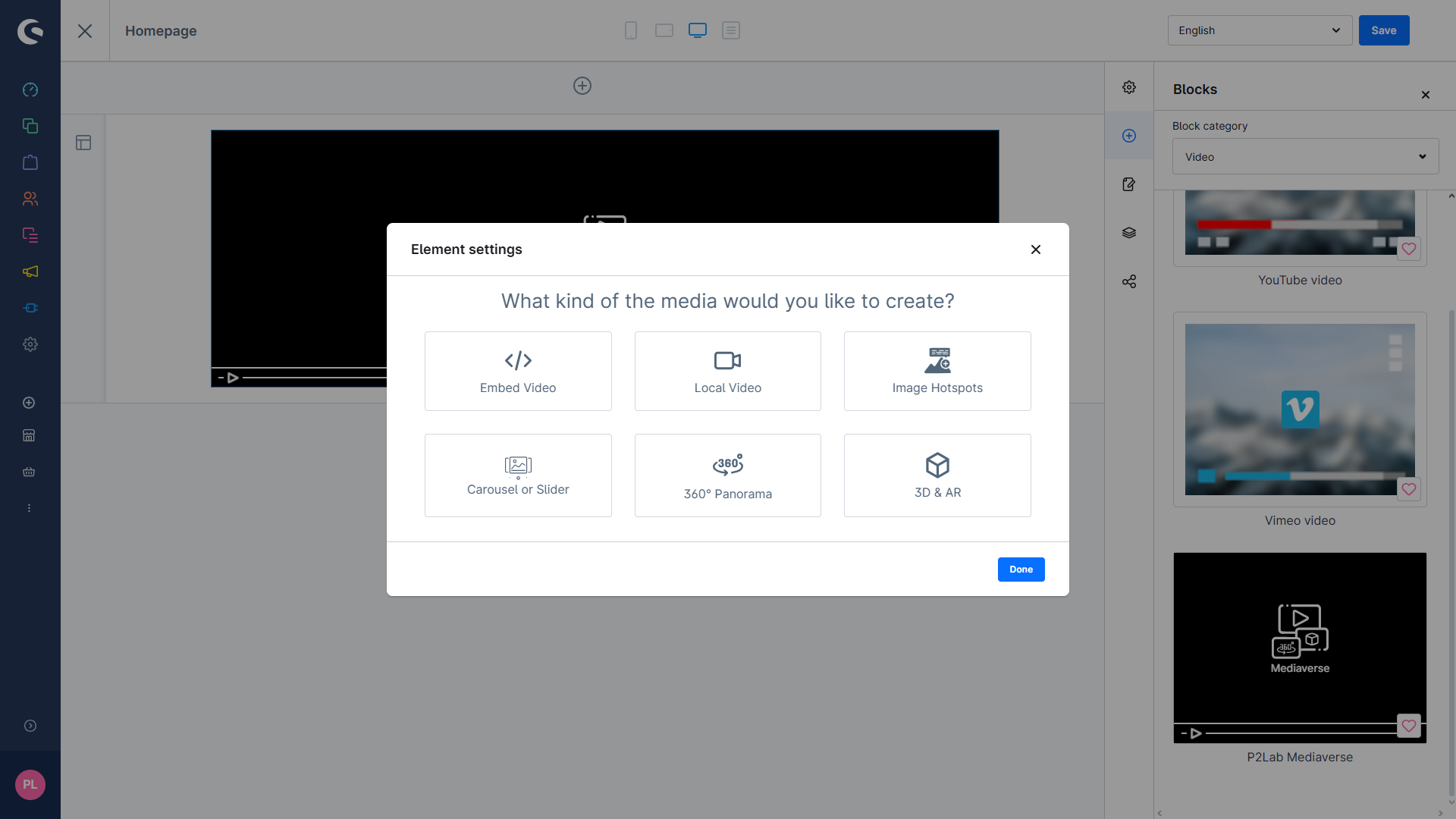Switch to mobile viewport preview
Screen dimensions: 1456x819
(631, 30)
